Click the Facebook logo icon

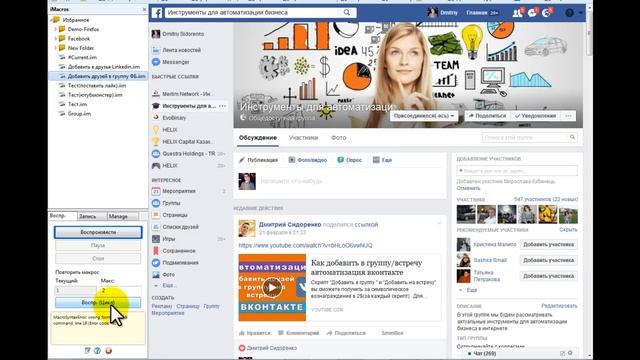click(157, 13)
